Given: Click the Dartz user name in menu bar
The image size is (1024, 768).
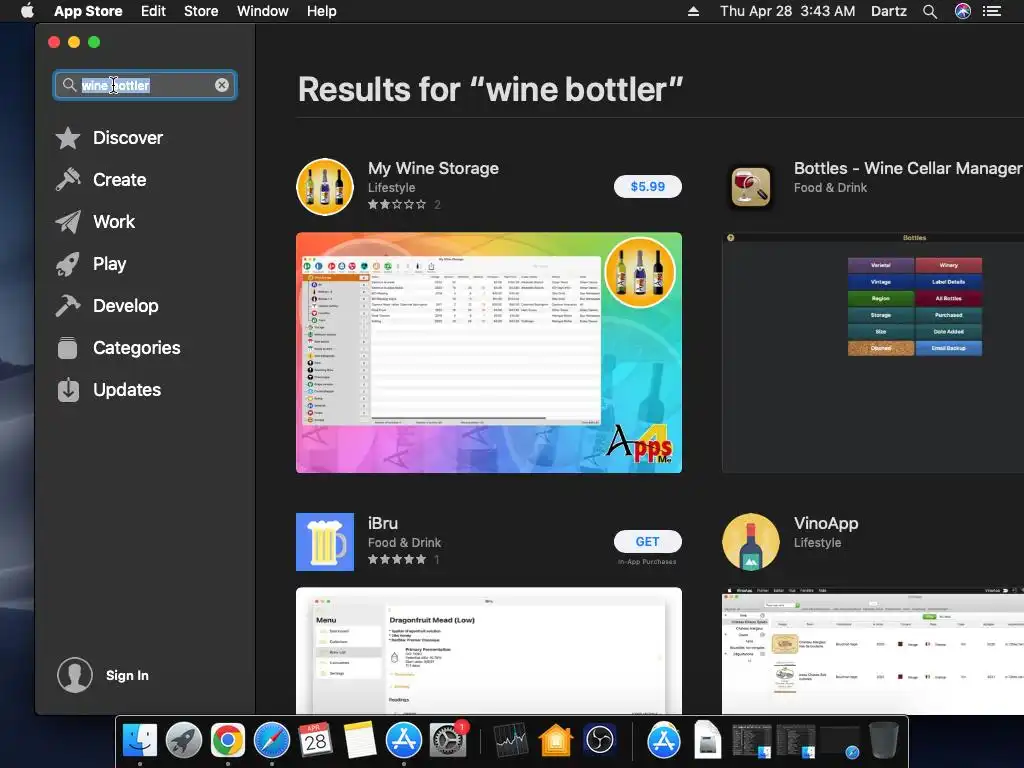Looking at the screenshot, I should click(x=889, y=11).
